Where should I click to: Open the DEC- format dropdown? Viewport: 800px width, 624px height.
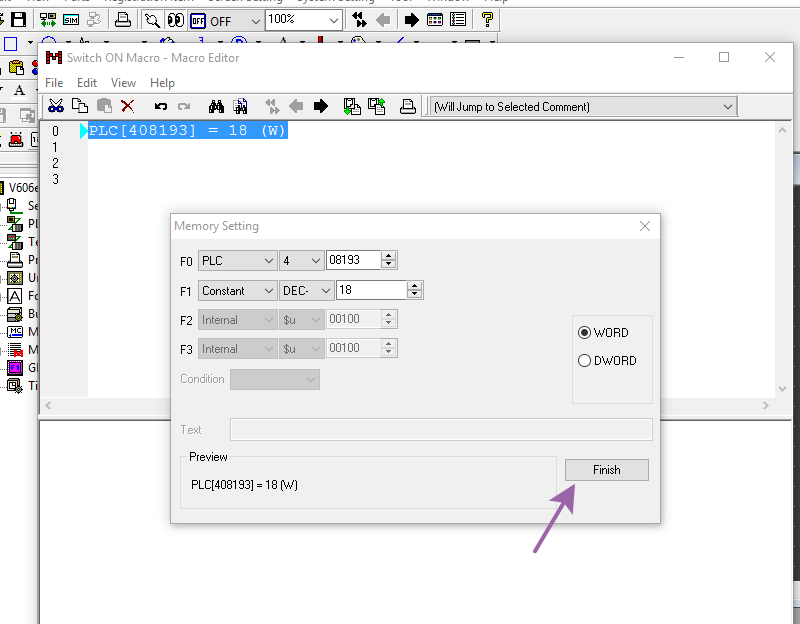(x=306, y=290)
